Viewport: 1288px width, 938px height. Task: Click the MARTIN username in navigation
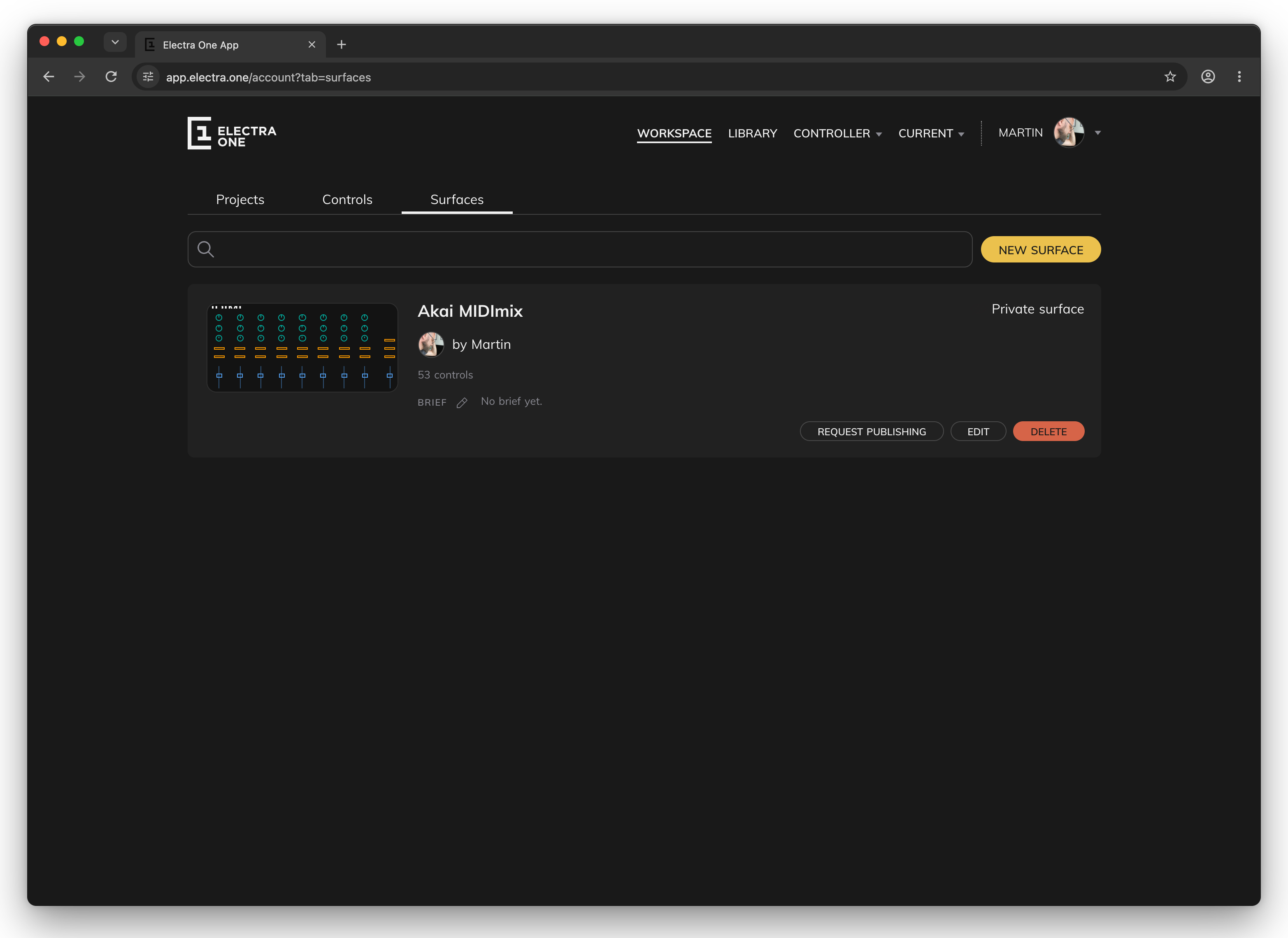click(1021, 132)
